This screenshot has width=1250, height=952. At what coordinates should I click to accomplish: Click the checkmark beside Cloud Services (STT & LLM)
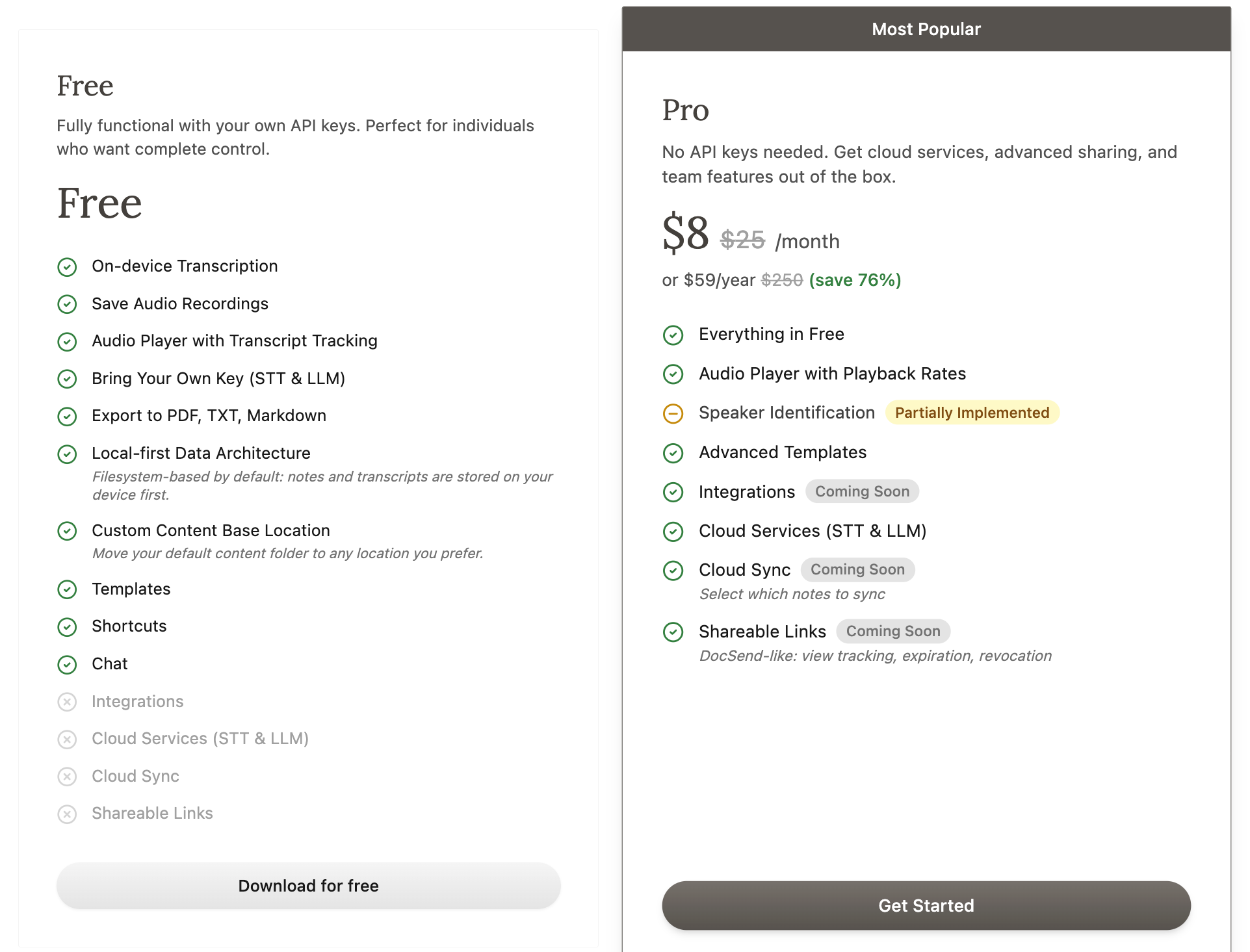click(x=673, y=532)
